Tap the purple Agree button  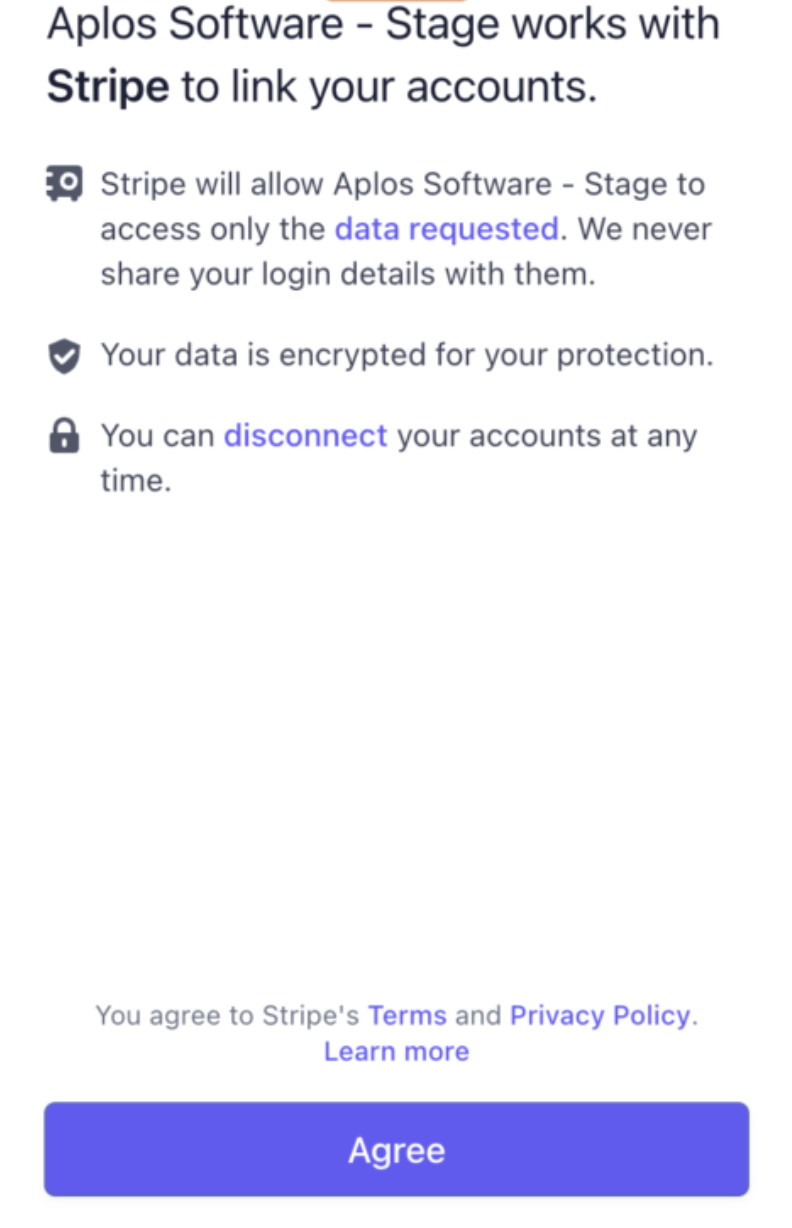point(396,1150)
